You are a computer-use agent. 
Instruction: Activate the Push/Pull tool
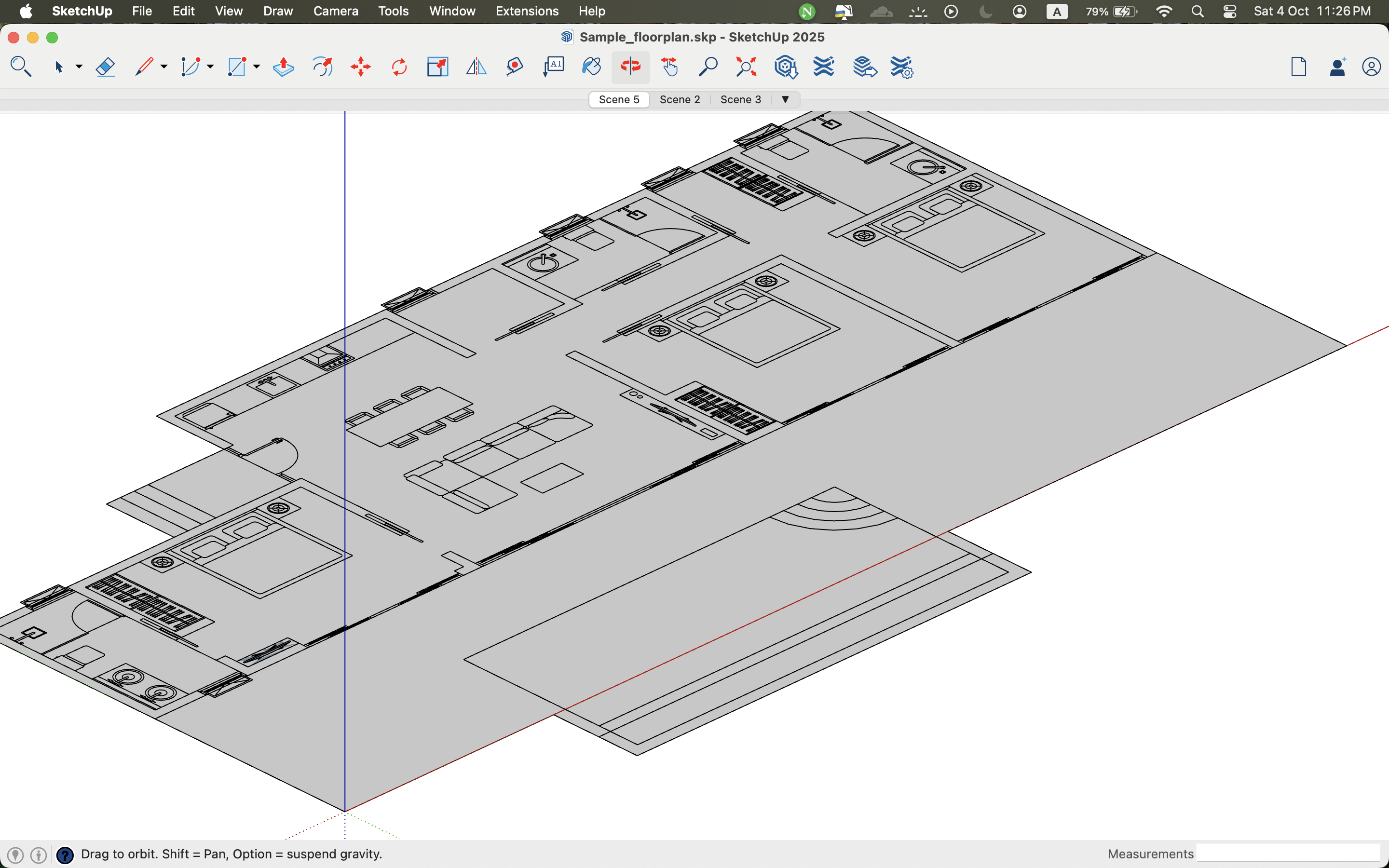pyautogui.click(x=283, y=67)
